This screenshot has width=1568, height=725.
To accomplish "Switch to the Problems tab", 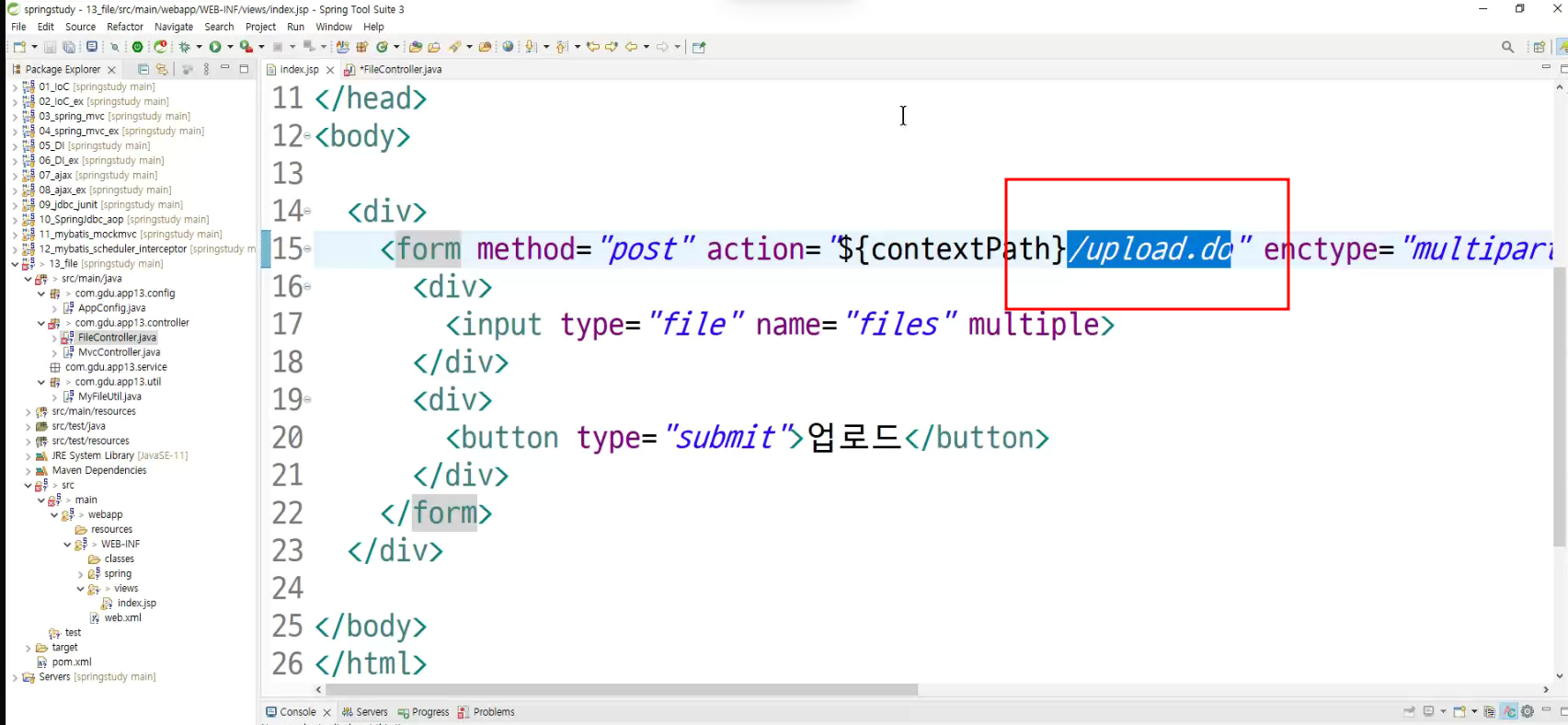I will click(x=486, y=712).
